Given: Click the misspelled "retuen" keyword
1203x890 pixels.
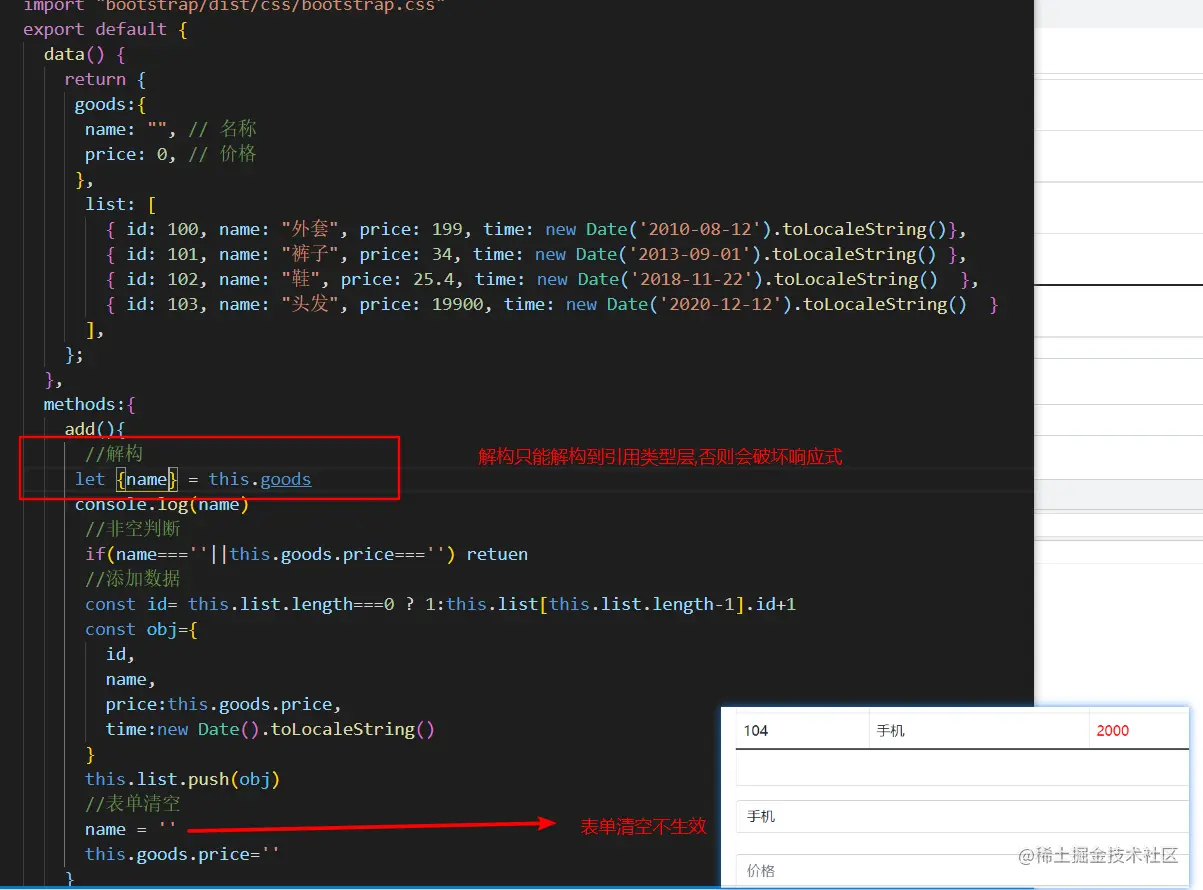Looking at the screenshot, I should point(497,554).
